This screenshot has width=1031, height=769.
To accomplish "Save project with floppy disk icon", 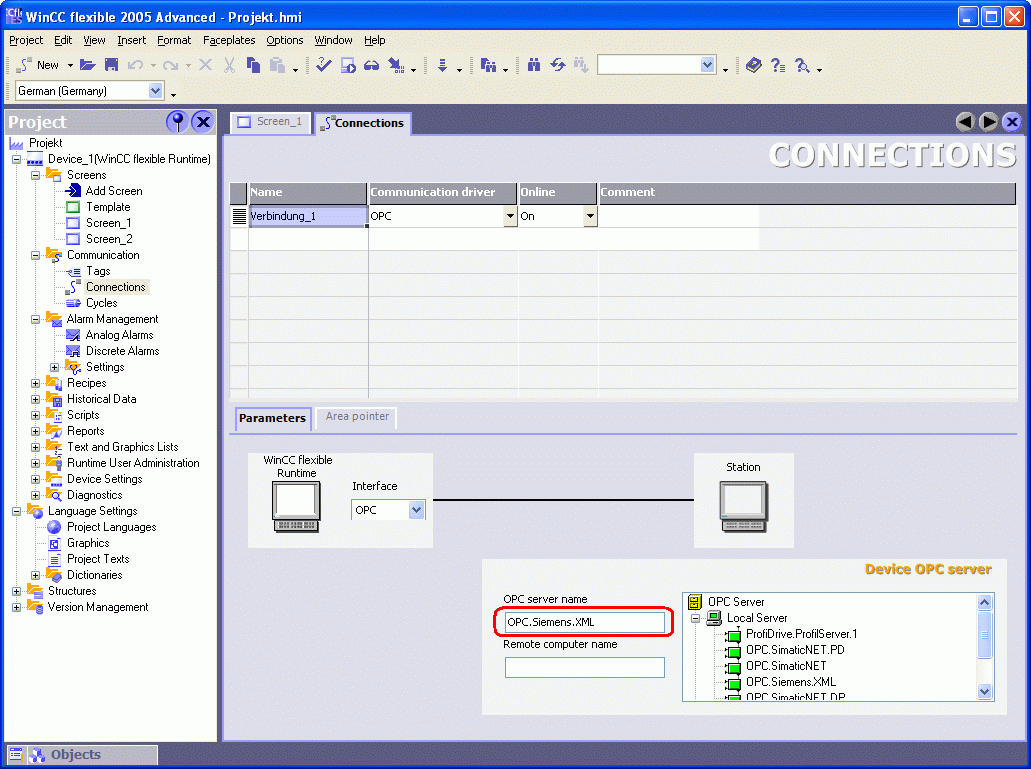I will click(x=112, y=65).
